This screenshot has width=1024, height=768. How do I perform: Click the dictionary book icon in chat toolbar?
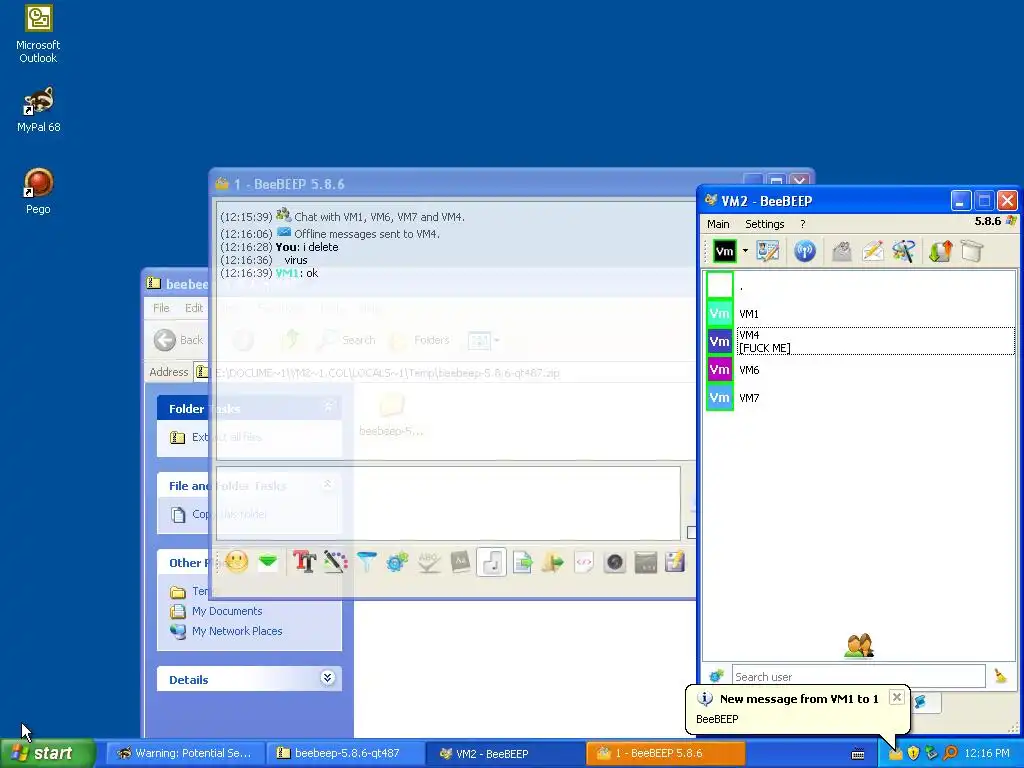coord(460,562)
